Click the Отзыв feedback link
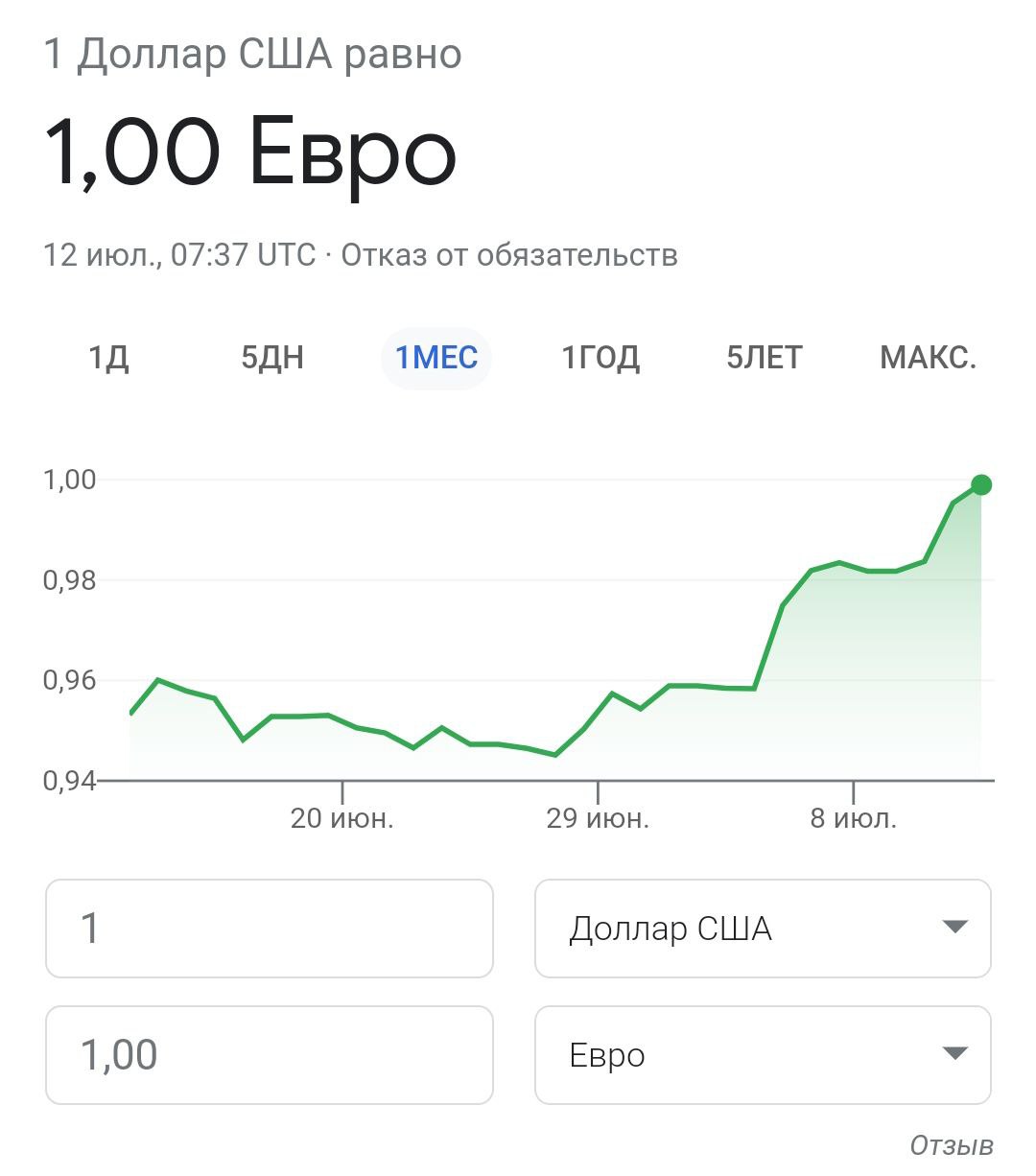 point(952,1145)
